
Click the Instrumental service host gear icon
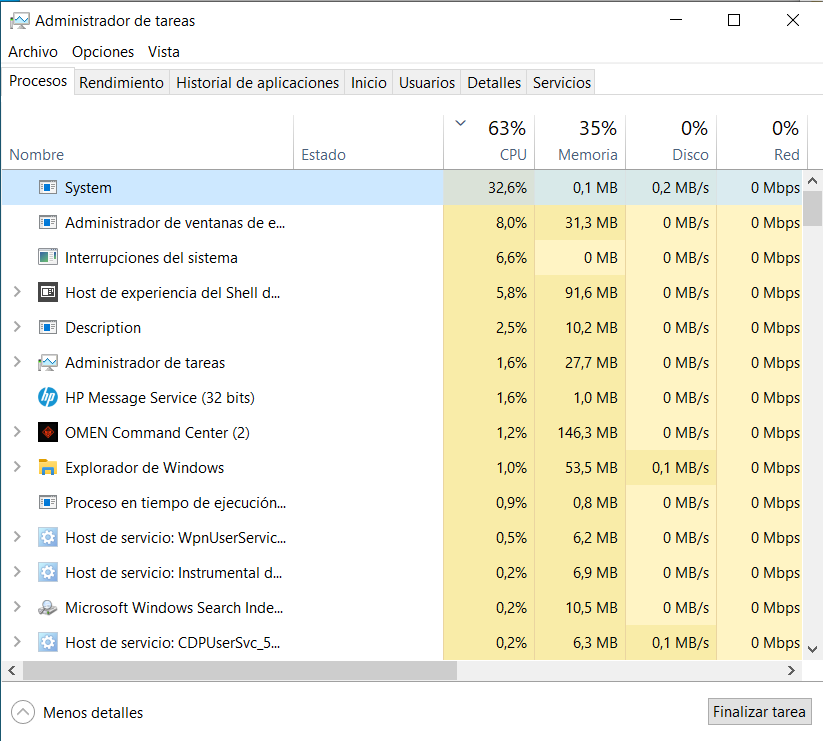click(48, 573)
